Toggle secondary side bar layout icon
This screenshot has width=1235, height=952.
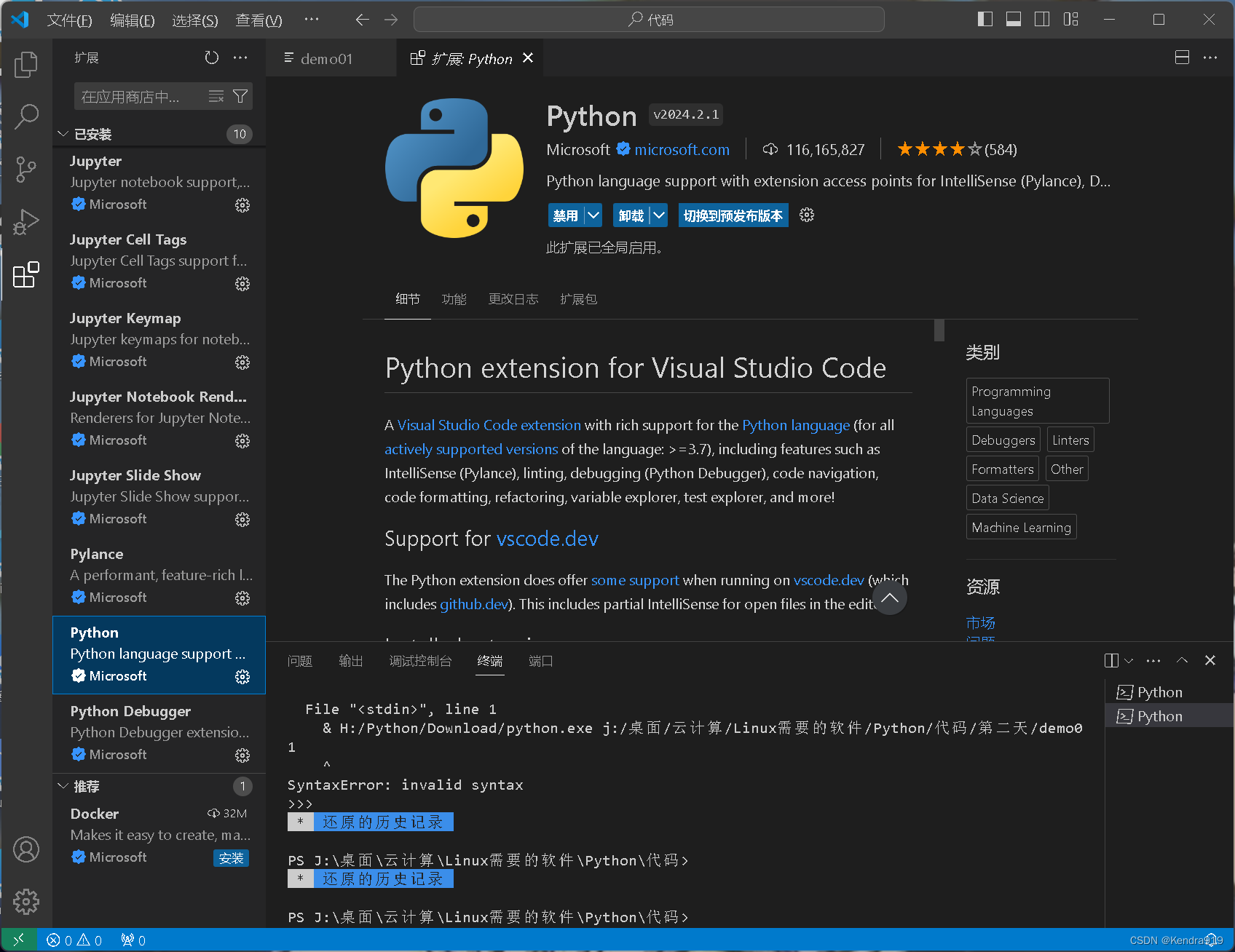click(x=1042, y=20)
